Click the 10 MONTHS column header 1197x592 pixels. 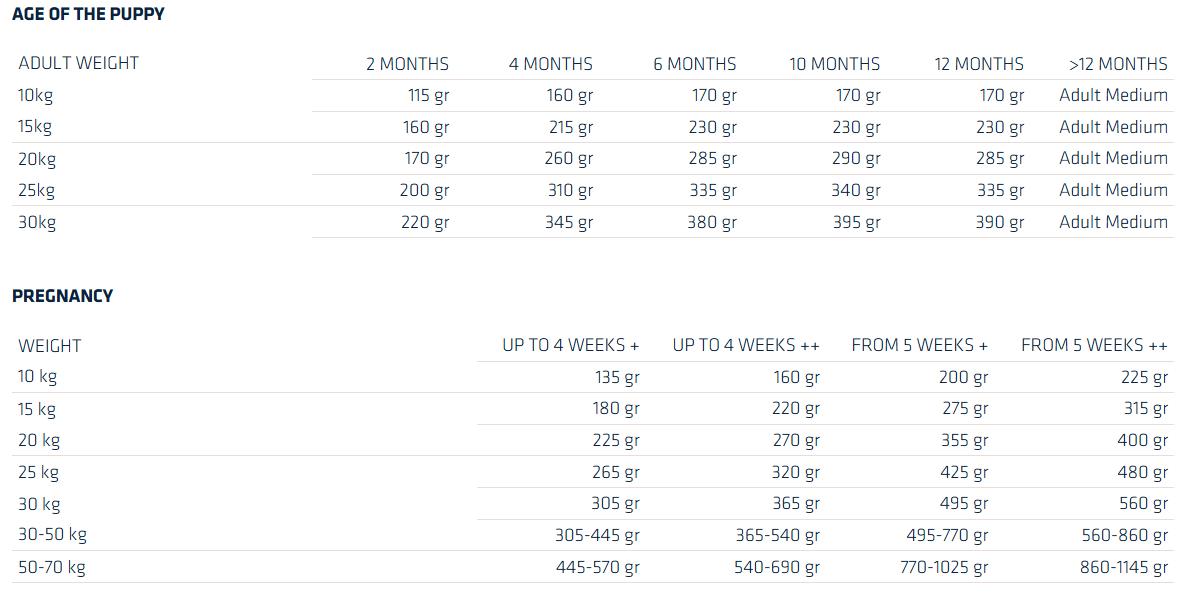point(834,64)
